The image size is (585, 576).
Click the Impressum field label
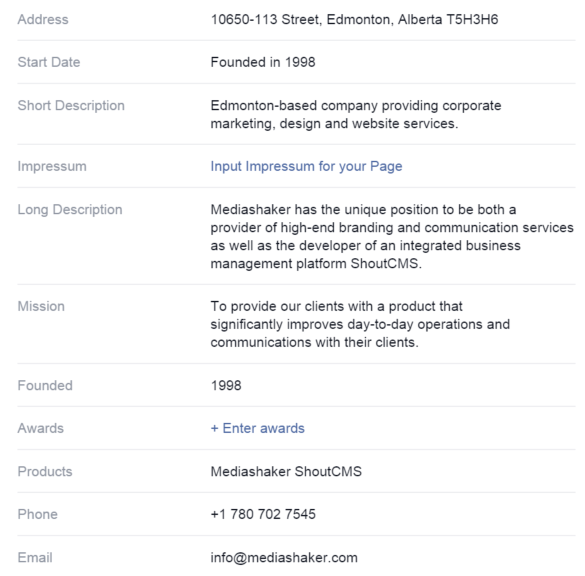click(x=52, y=166)
